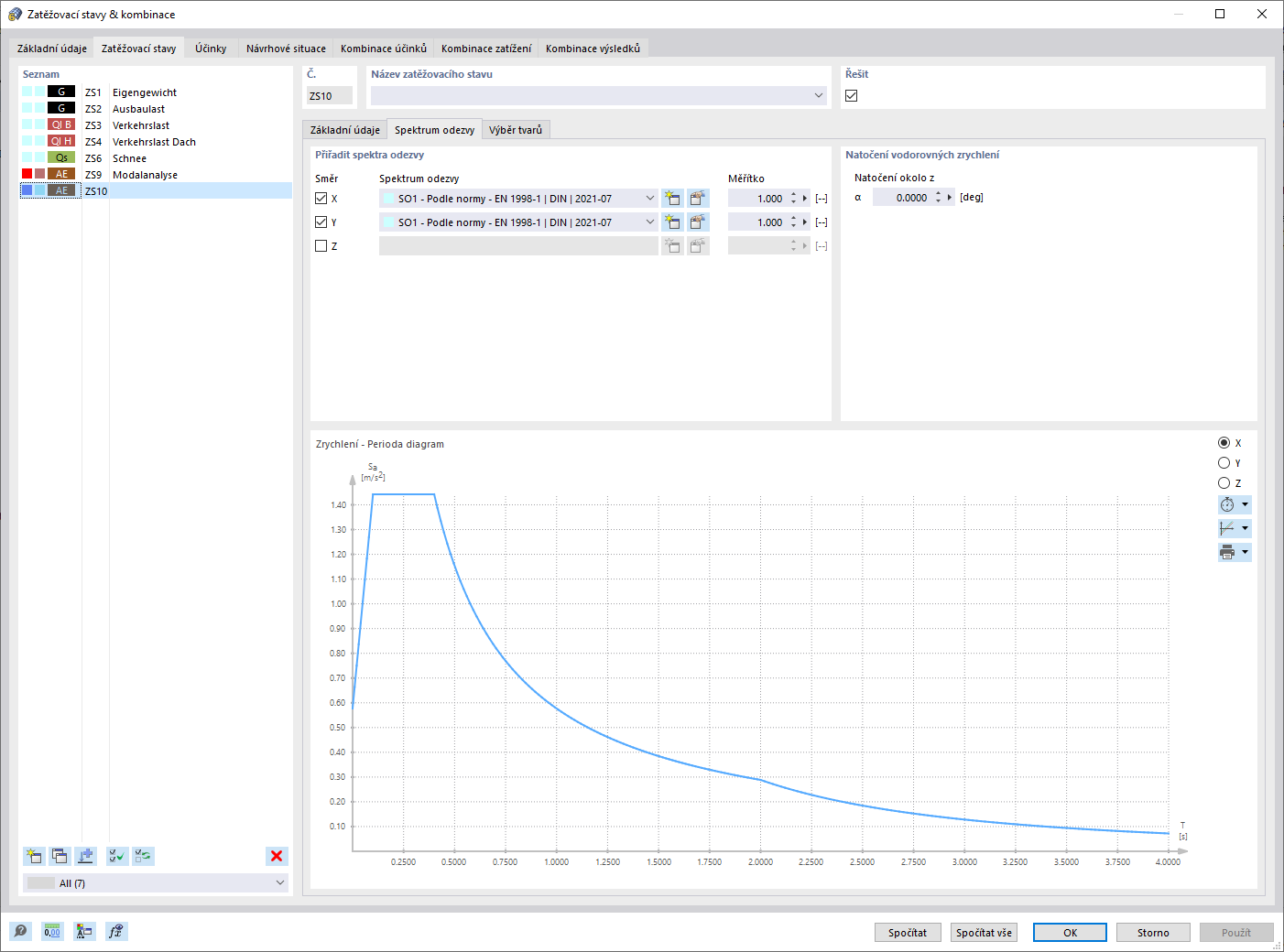Click the Qs category badge of ZS6

pyautogui.click(x=61, y=157)
